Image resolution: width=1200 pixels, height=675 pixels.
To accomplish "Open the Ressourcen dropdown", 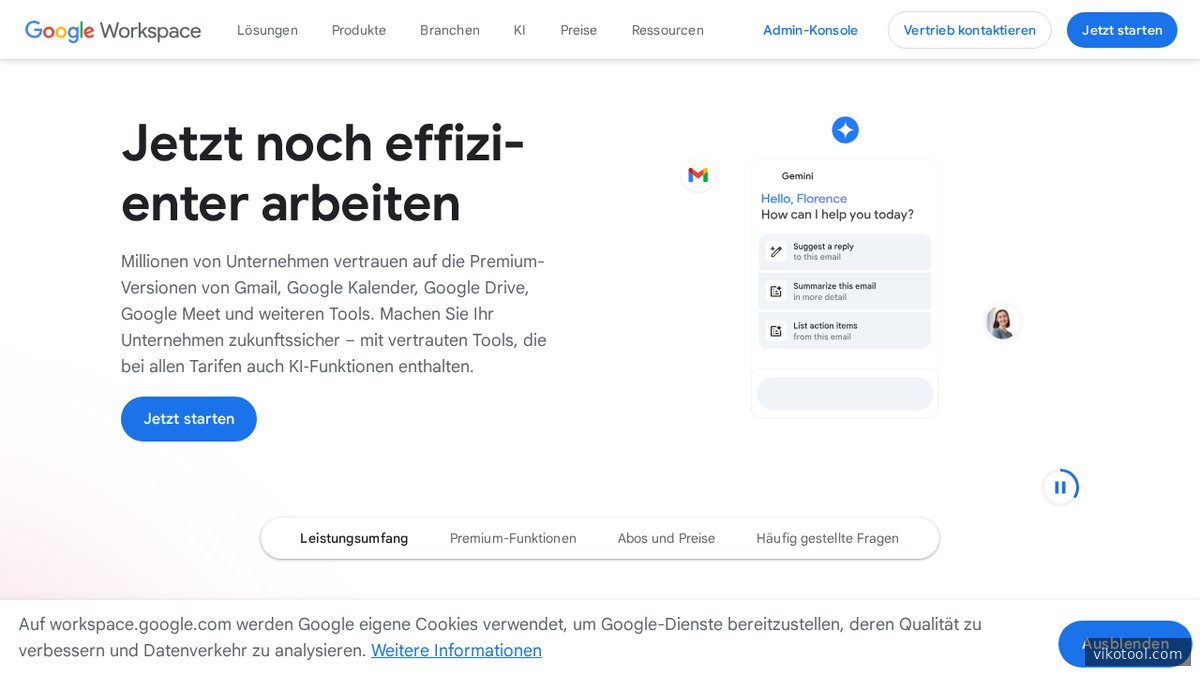I will tap(667, 30).
